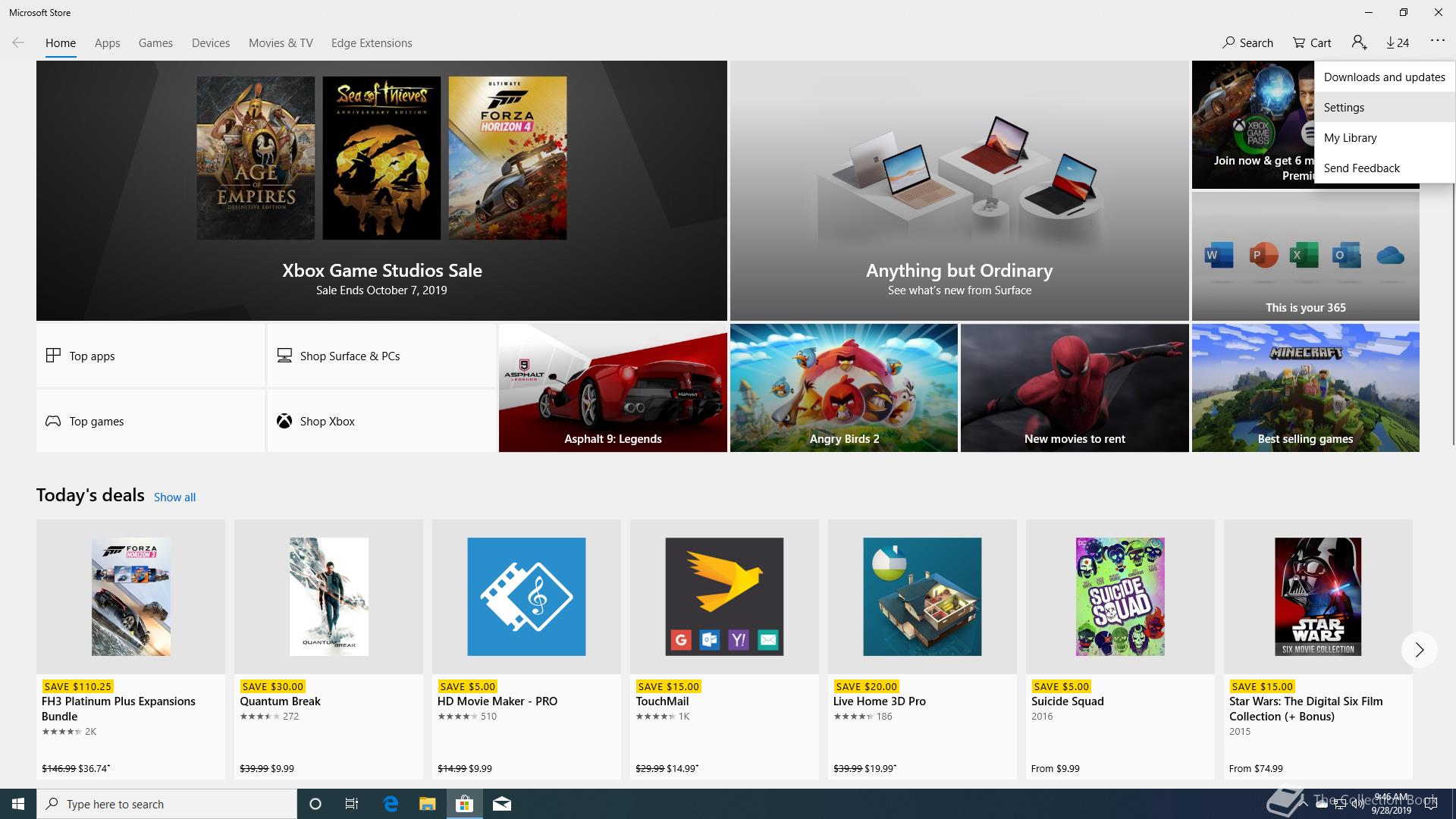Click the Age of Empires cover art

pos(256,158)
